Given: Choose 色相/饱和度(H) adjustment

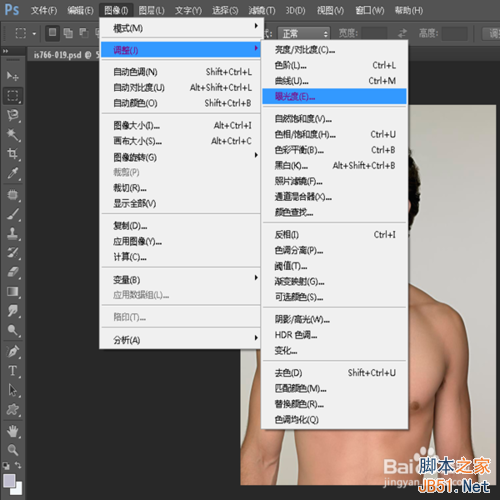Looking at the screenshot, I should pos(334,135).
